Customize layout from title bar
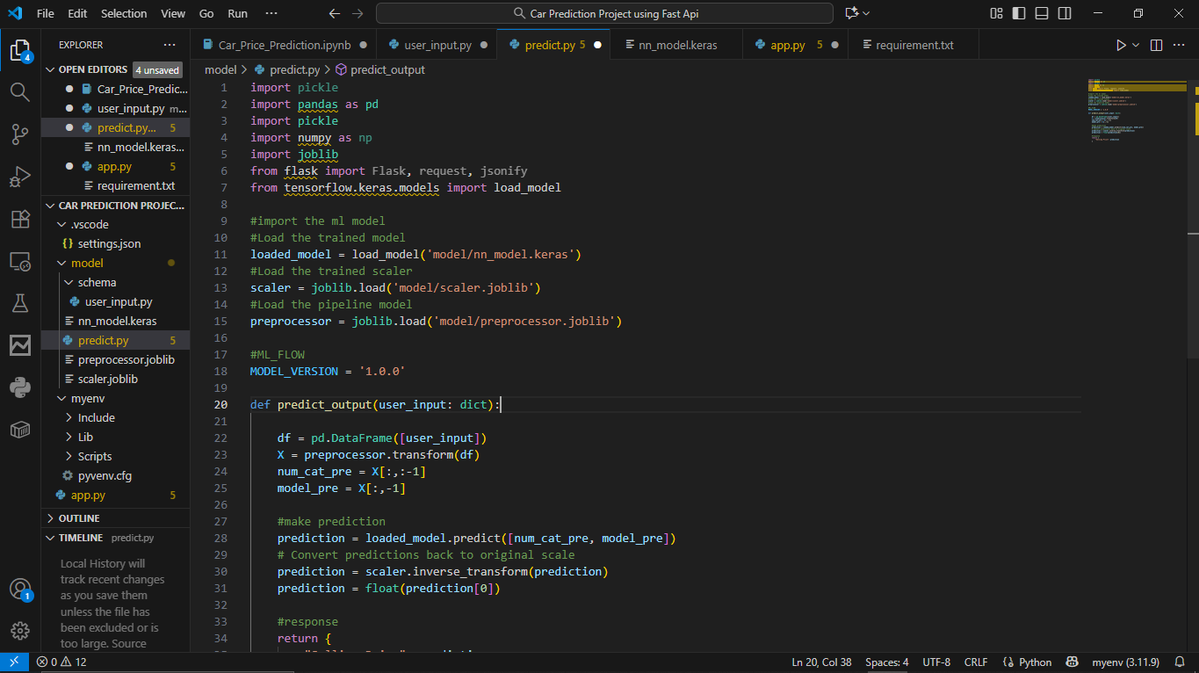The width and height of the screenshot is (1199, 673). [996, 14]
